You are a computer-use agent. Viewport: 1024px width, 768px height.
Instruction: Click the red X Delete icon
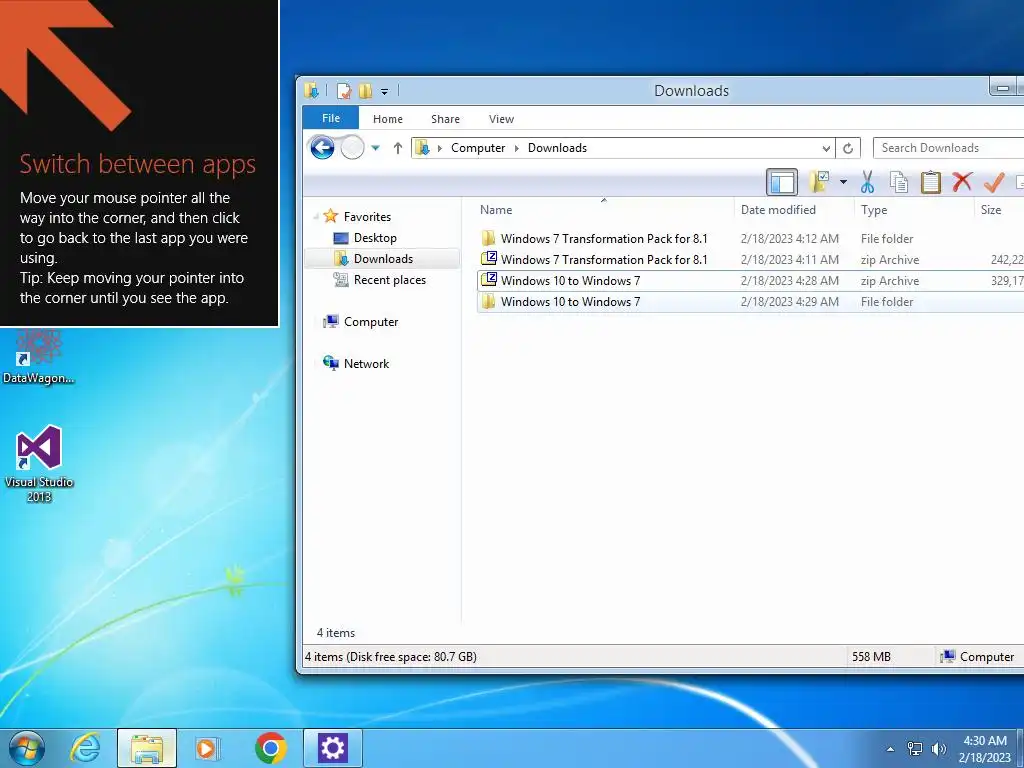tap(962, 182)
